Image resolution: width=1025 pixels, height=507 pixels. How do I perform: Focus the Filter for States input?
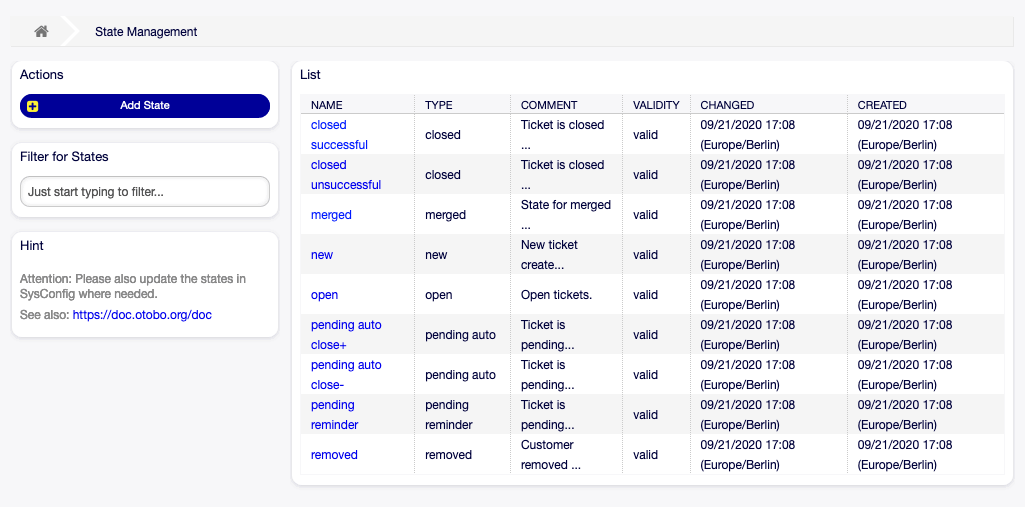[144, 192]
